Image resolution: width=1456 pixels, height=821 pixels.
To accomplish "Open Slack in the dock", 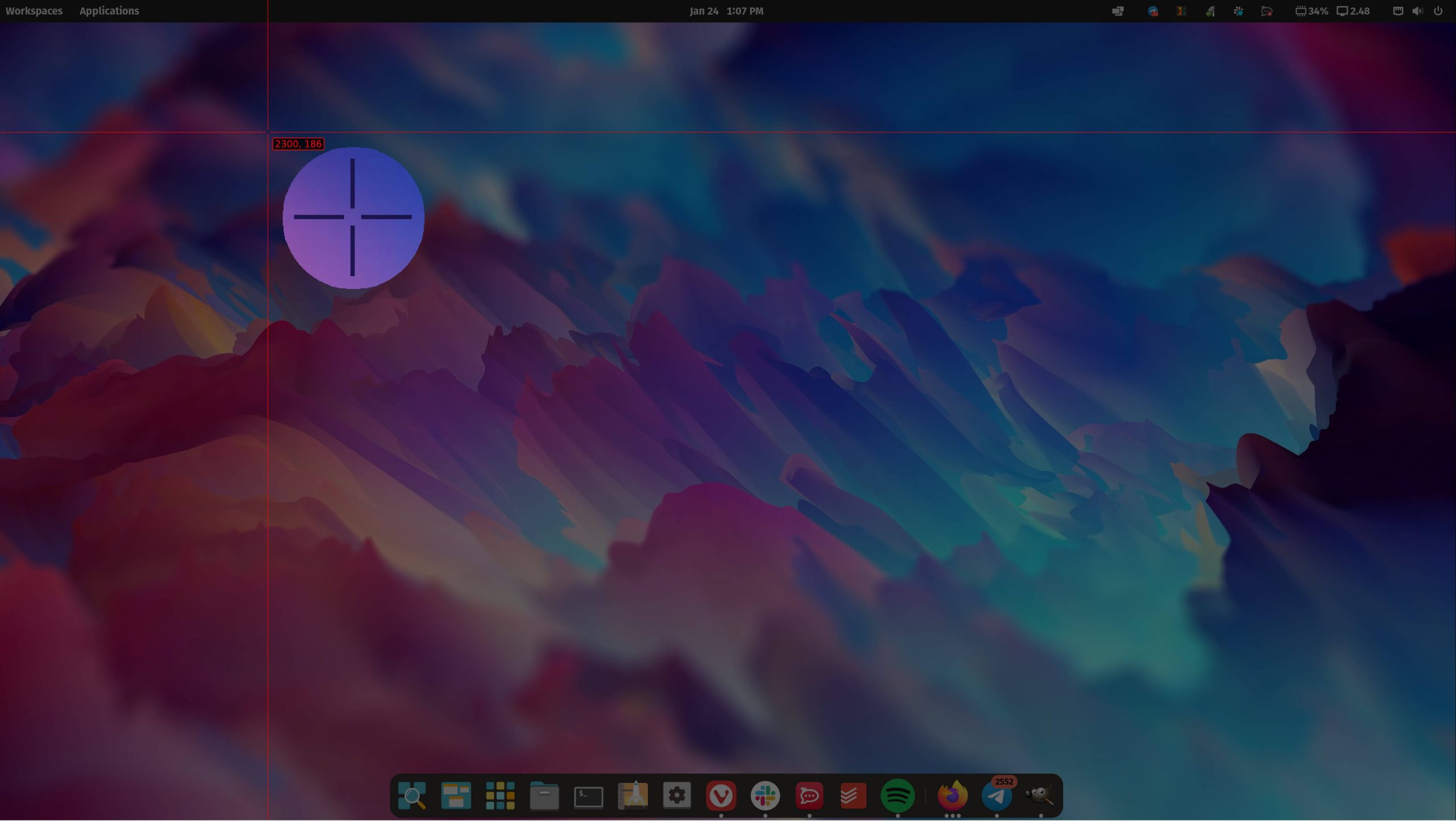I will click(x=765, y=795).
